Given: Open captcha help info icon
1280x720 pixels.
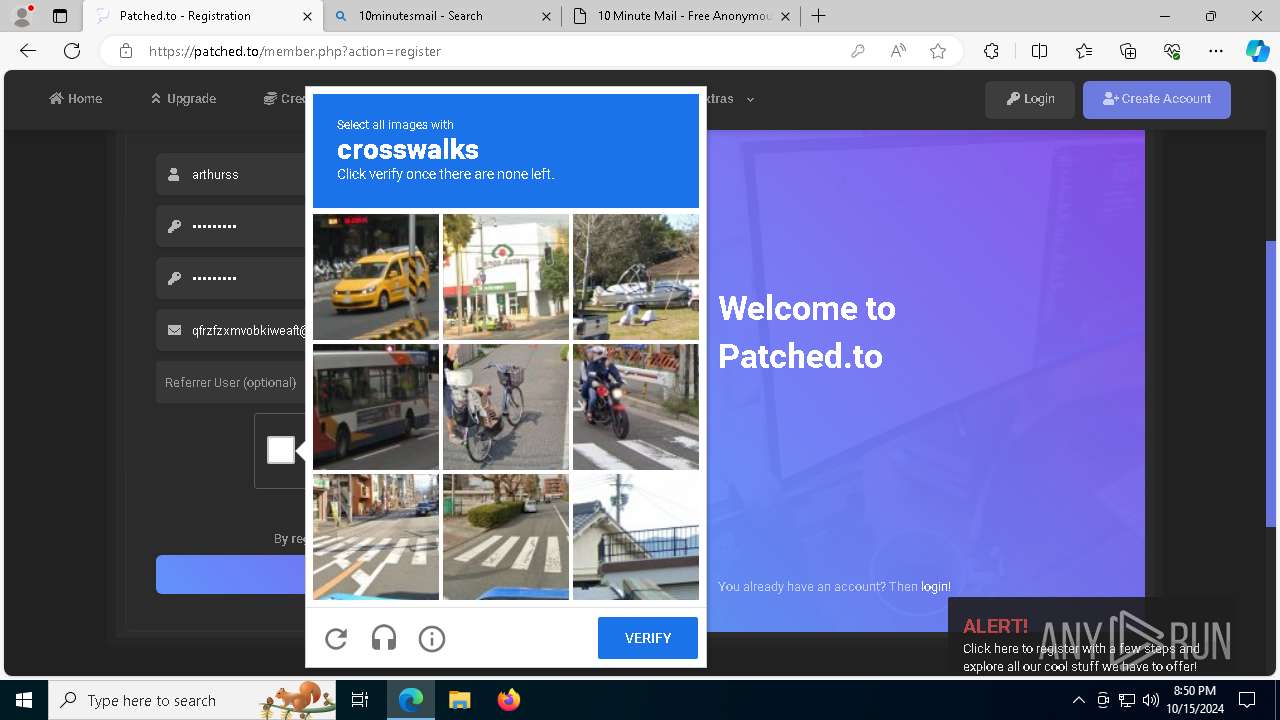Looking at the screenshot, I should pyautogui.click(x=432, y=638).
